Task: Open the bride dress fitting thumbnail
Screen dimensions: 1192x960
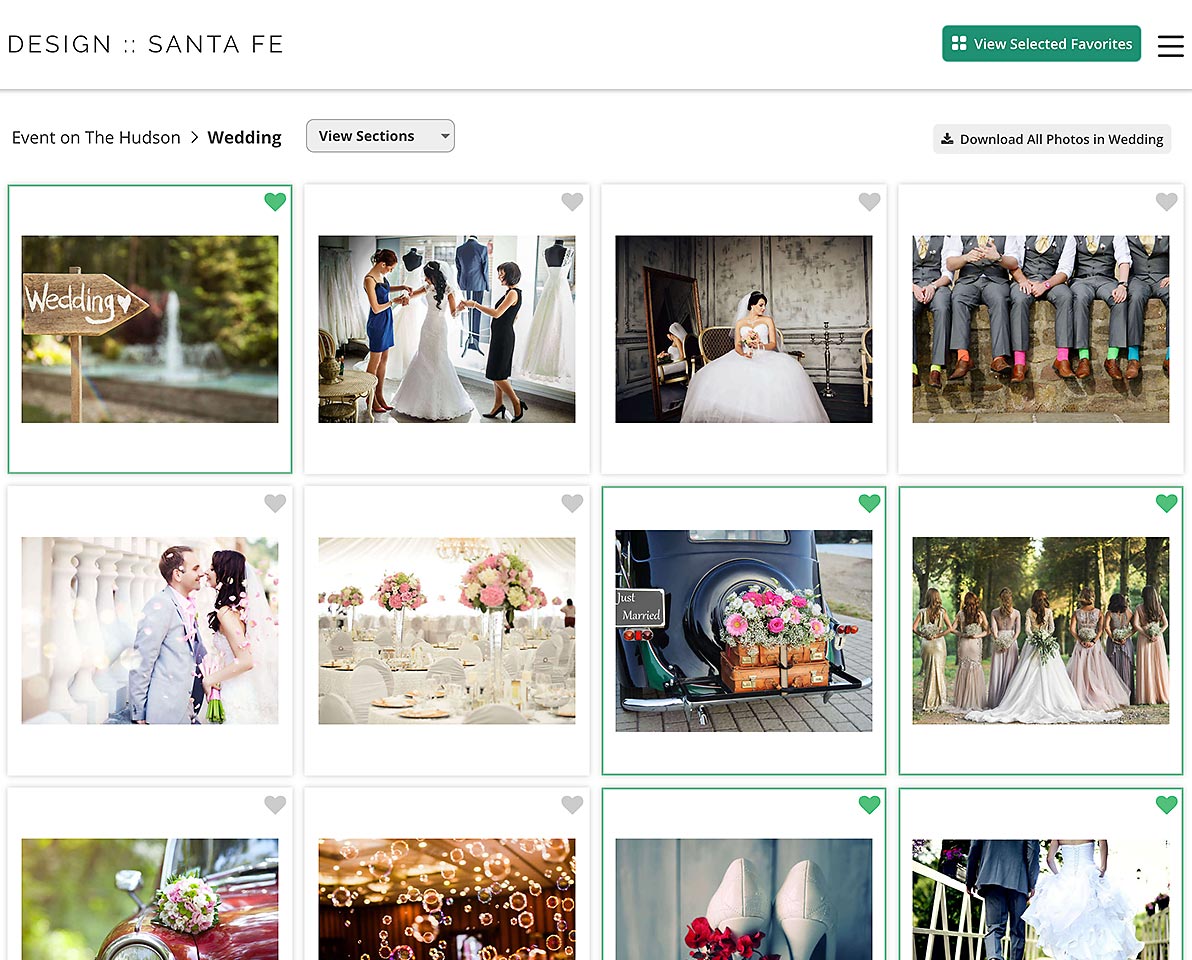Action: (447, 329)
